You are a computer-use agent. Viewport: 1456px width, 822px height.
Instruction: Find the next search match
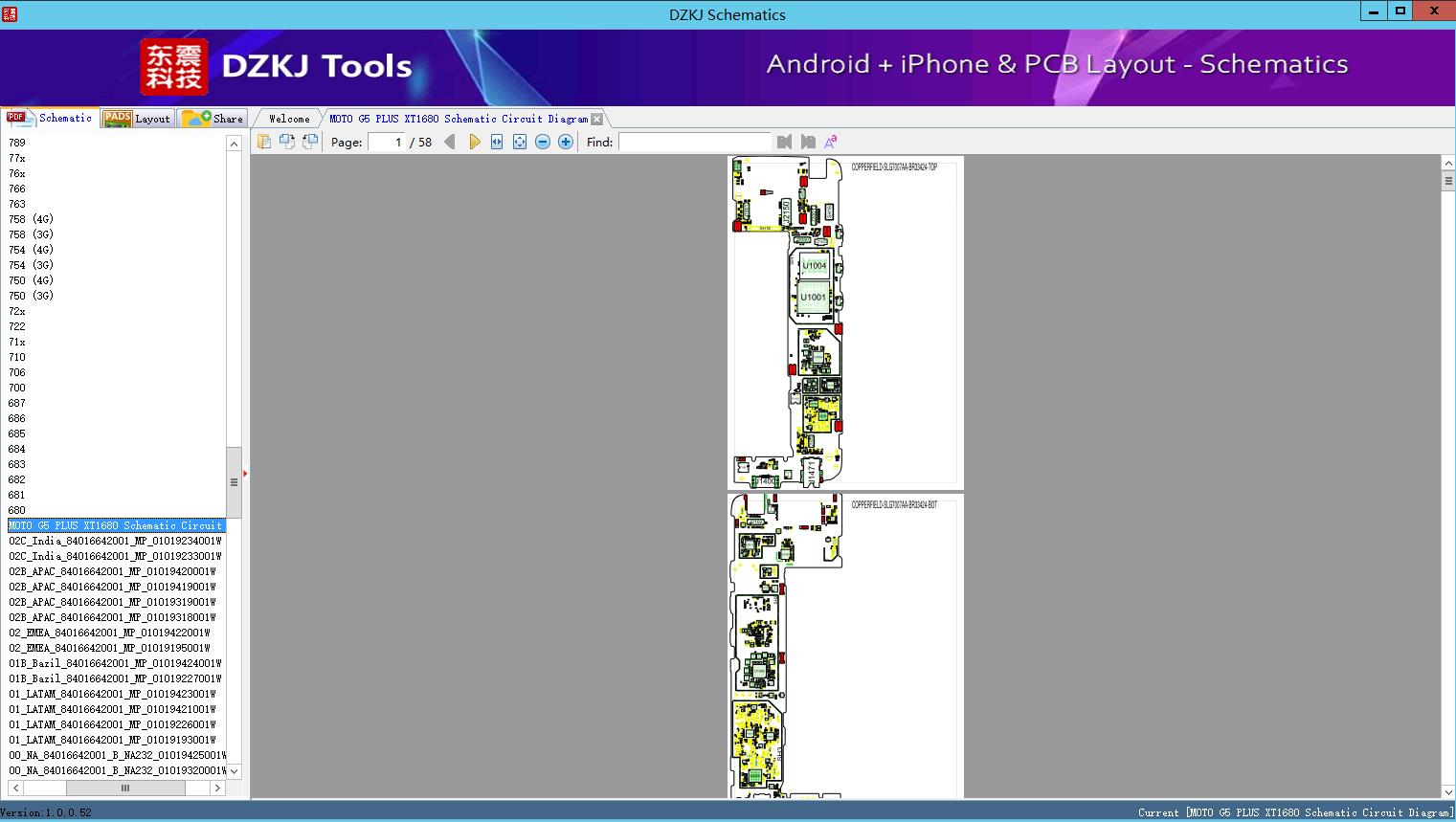point(808,142)
